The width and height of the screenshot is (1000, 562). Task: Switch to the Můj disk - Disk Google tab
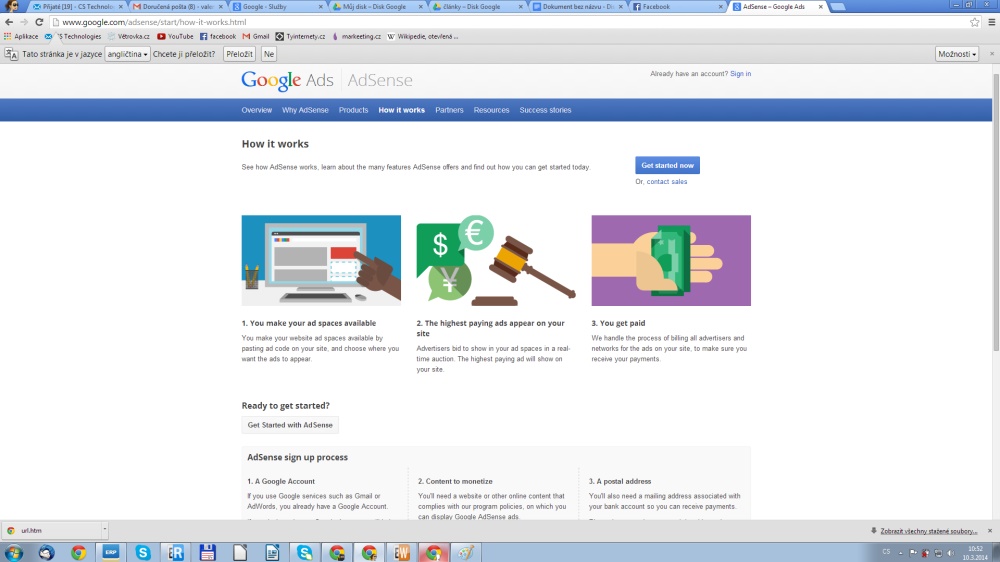pyautogui.click(x=378, y=6)
